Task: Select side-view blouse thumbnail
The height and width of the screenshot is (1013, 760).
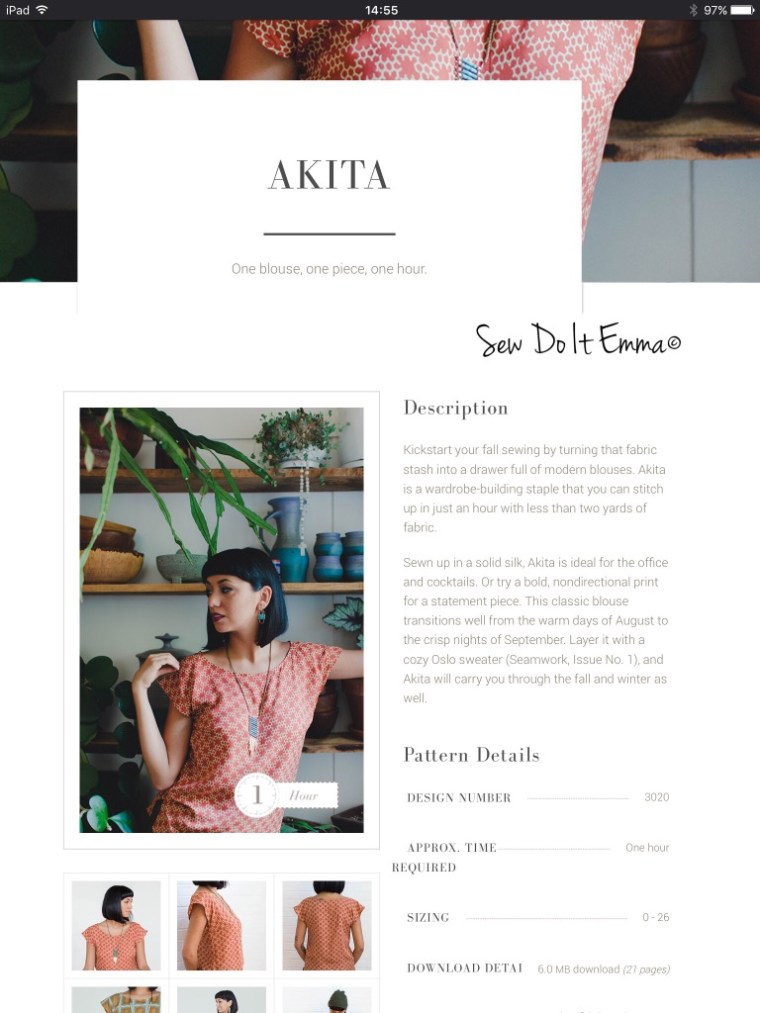Action: [x=222, y=925]
